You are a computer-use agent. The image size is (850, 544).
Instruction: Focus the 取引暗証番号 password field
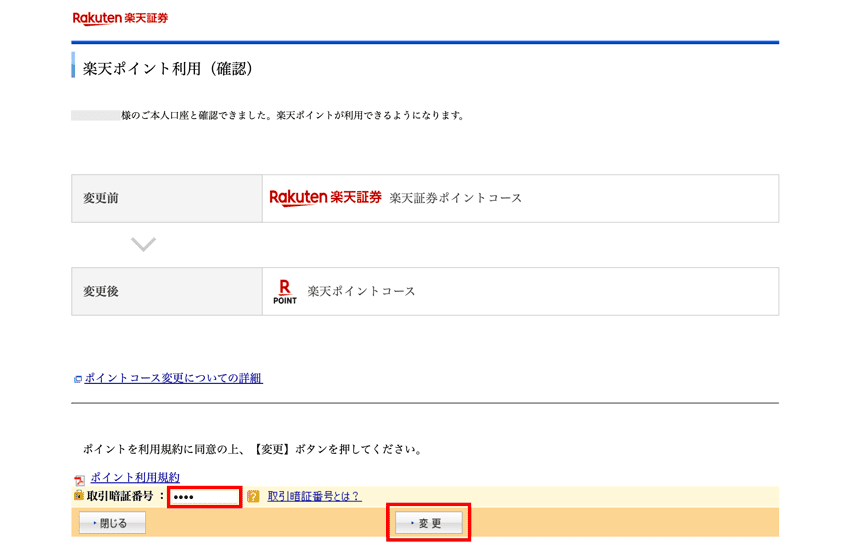(x=204, y=497)
